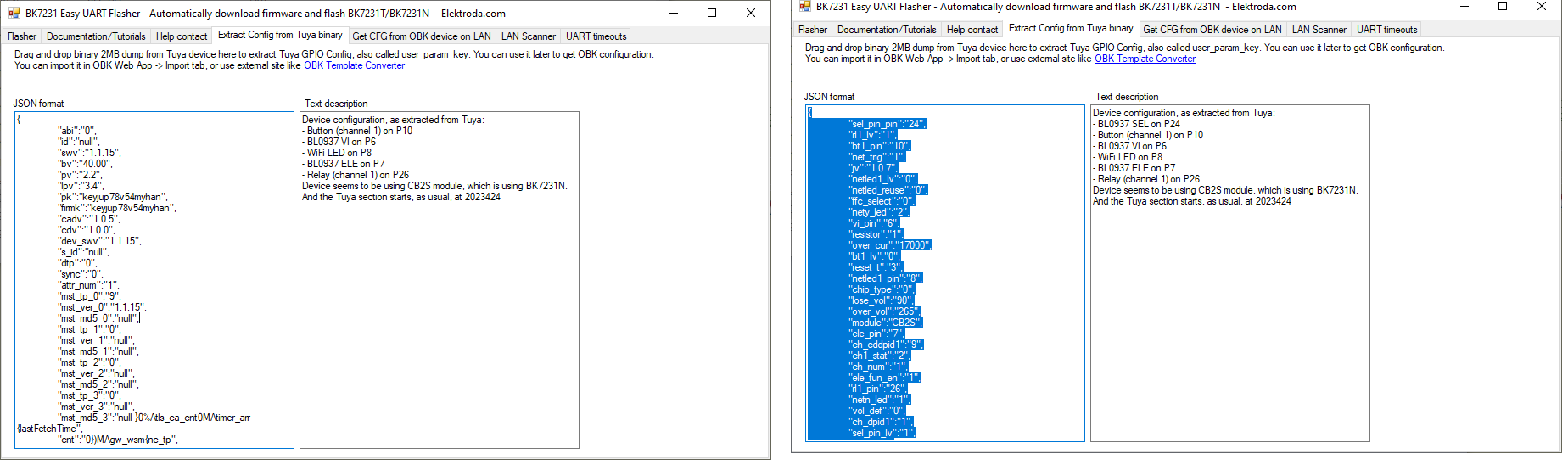The image size is (1568, 460).
Task: Open Get CFG from OBK device tab, left window
Action: click(422, 36)
